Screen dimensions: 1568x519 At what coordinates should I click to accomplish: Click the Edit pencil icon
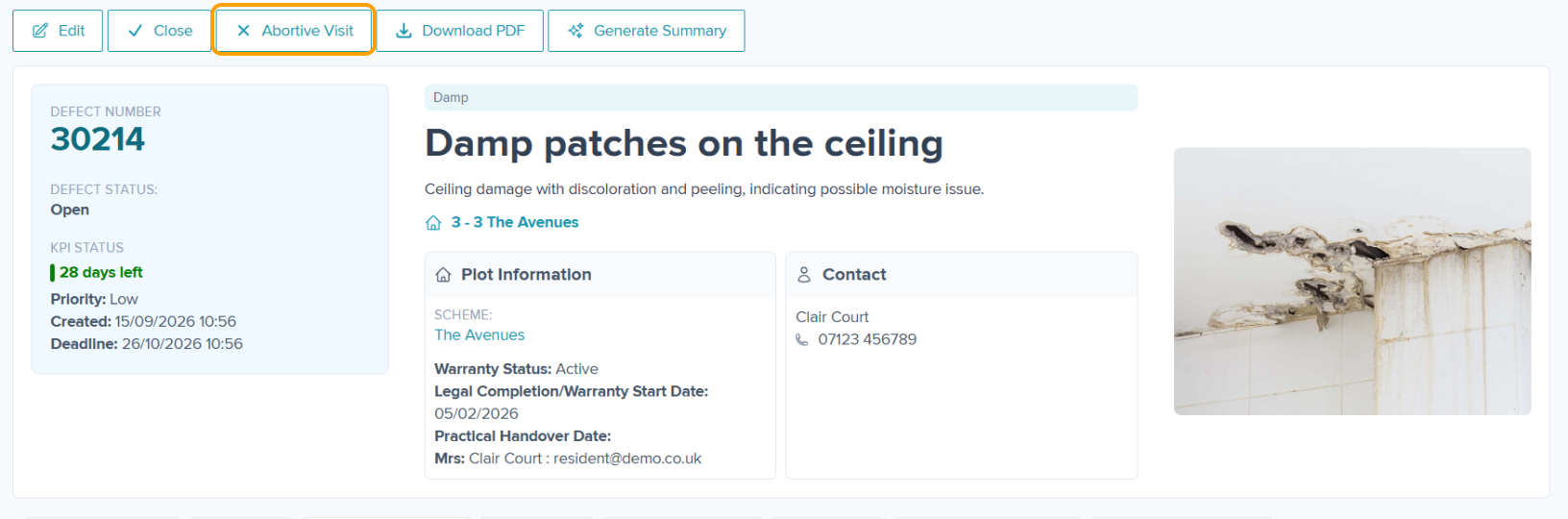click(x=40, y=31)
